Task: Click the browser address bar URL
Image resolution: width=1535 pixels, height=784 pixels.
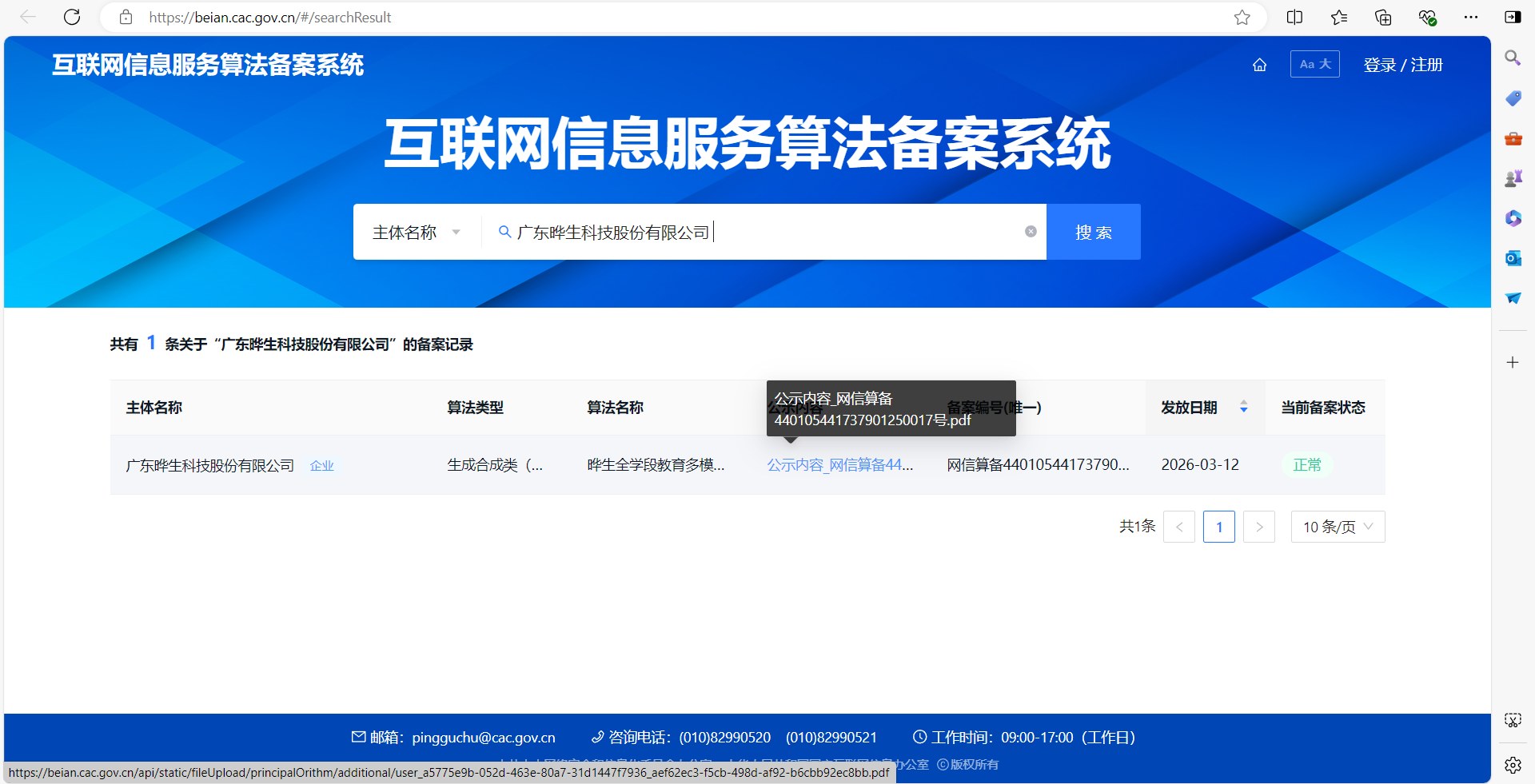Action: (x=270, y=17)
